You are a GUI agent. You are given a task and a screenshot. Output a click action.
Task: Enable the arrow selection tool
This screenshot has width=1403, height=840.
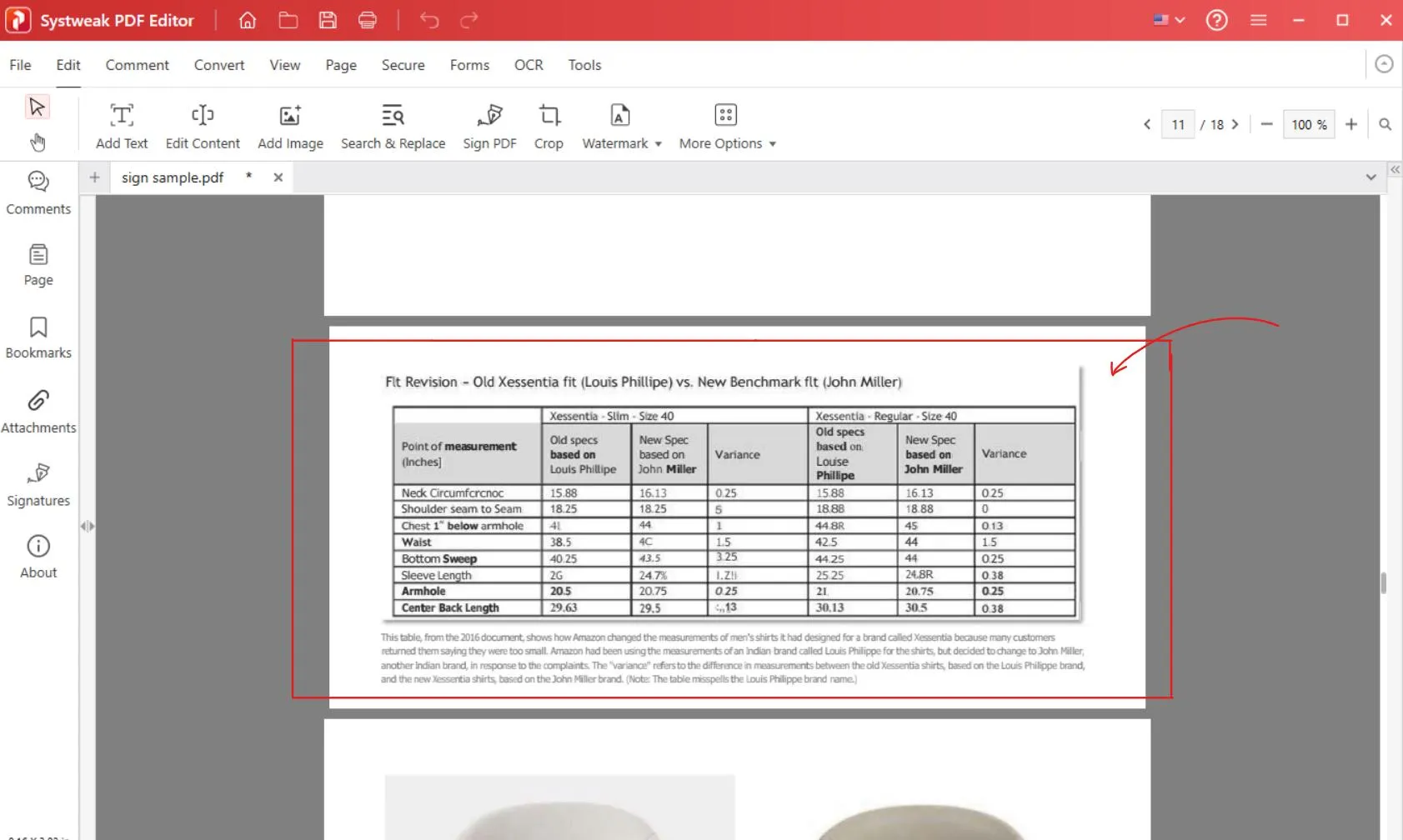(x=37, y=107)
